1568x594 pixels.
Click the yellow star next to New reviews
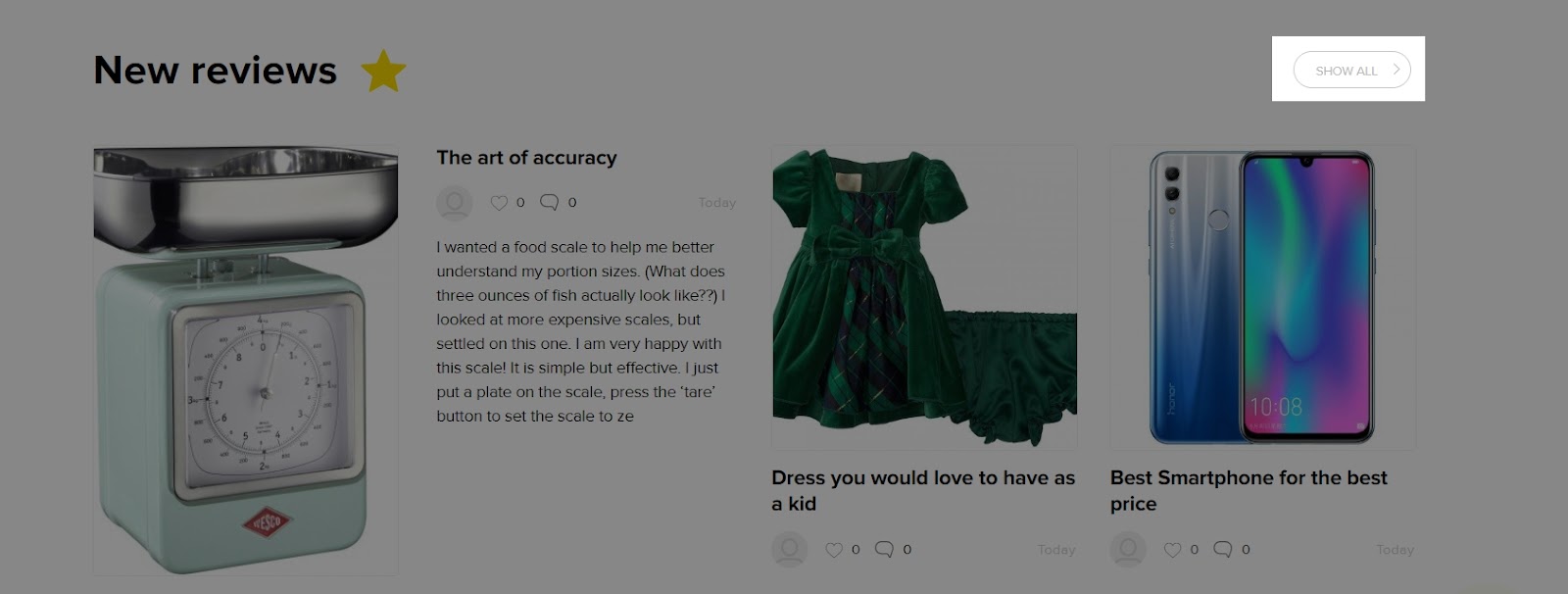pos(383,71)
